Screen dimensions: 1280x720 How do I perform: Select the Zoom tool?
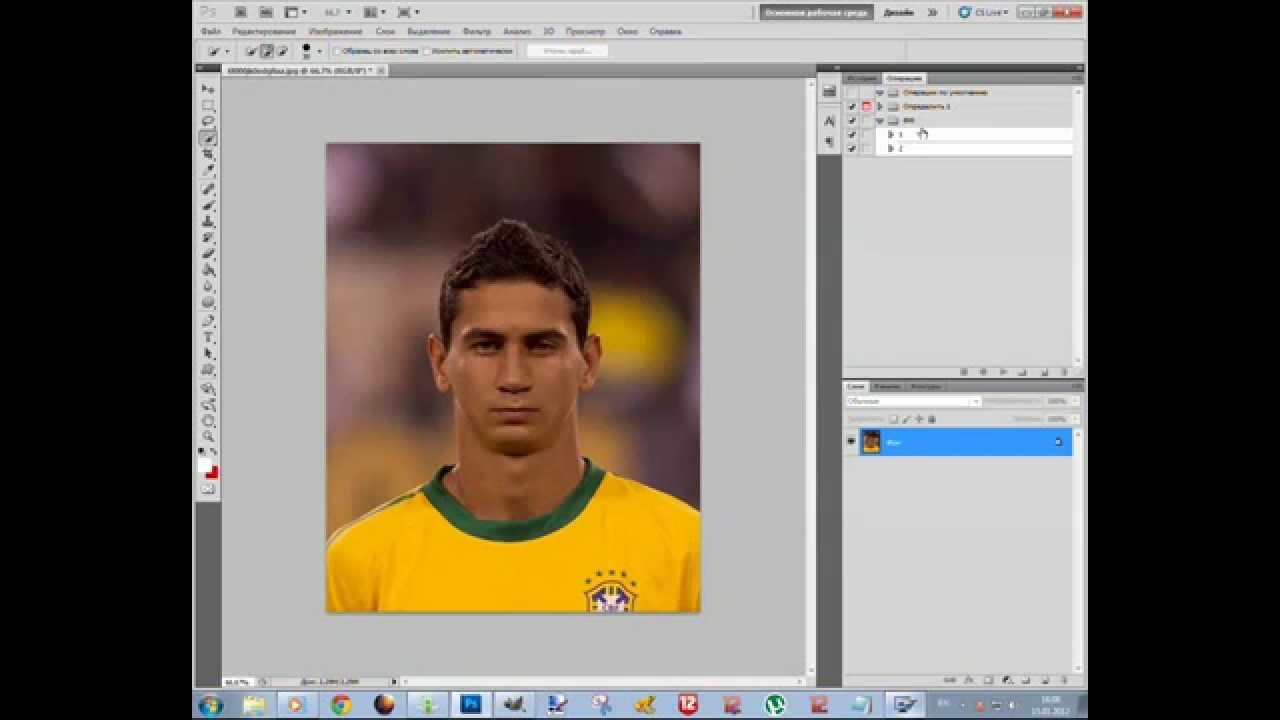[x=208, y=437]
